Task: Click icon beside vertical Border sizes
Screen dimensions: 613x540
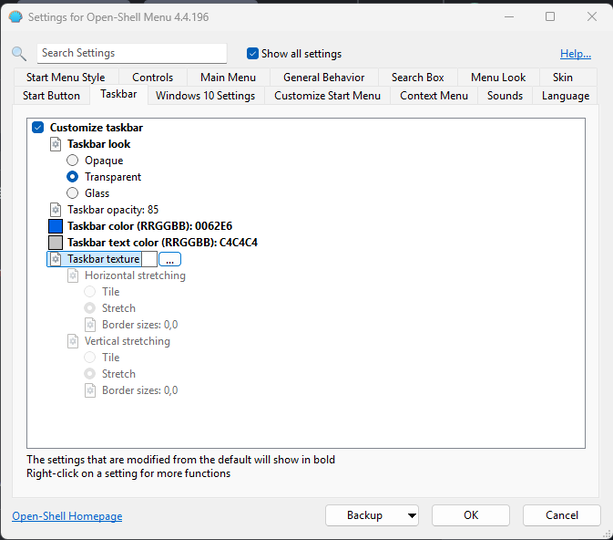Action: tap(90, 391)
